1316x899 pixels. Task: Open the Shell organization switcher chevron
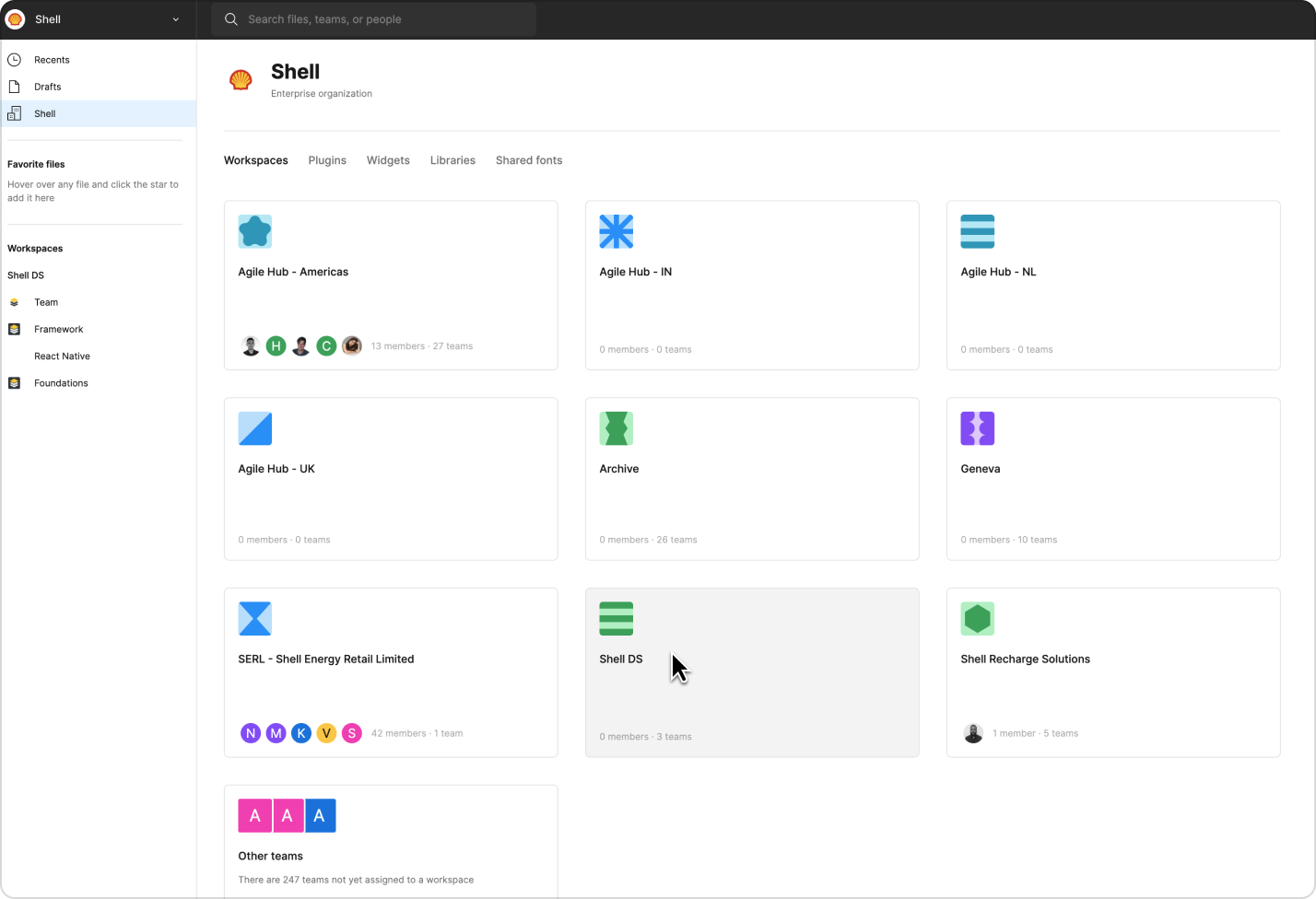tap(176, 19)
